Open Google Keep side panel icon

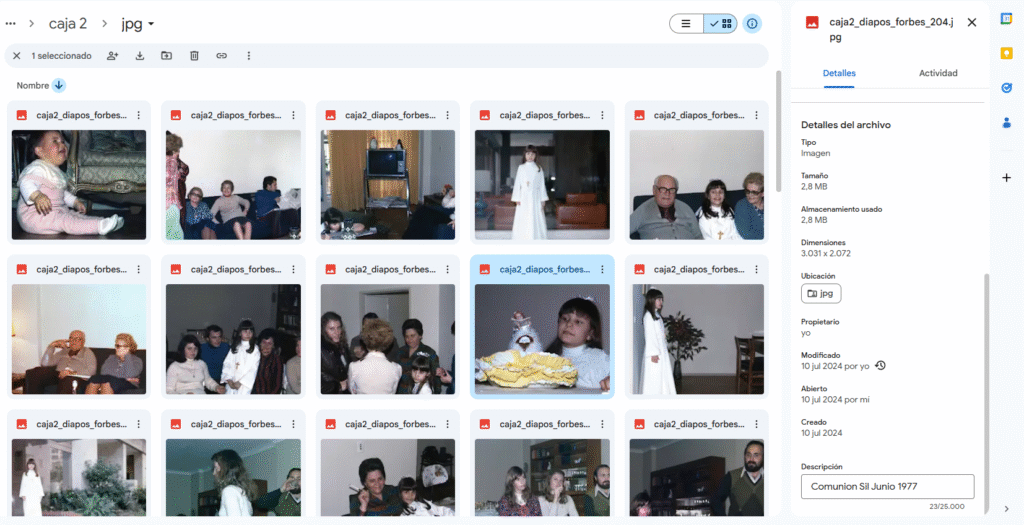pos(1006,53)
